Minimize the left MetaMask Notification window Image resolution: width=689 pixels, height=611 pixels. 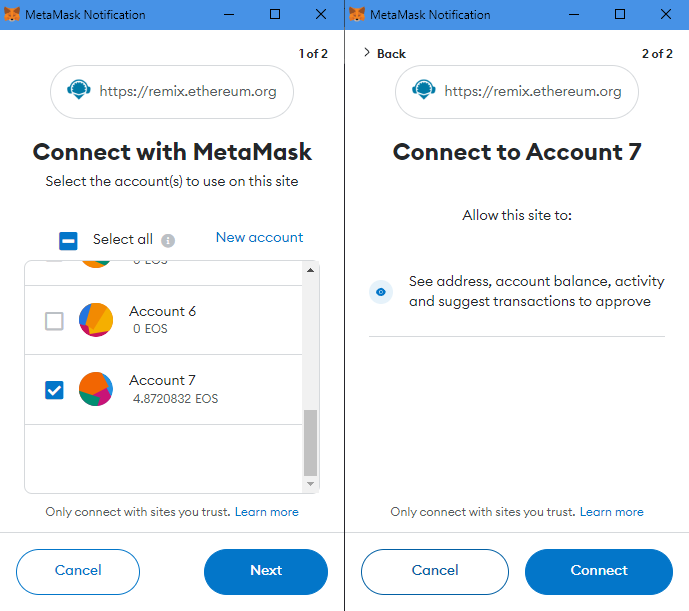pos(229,15)
